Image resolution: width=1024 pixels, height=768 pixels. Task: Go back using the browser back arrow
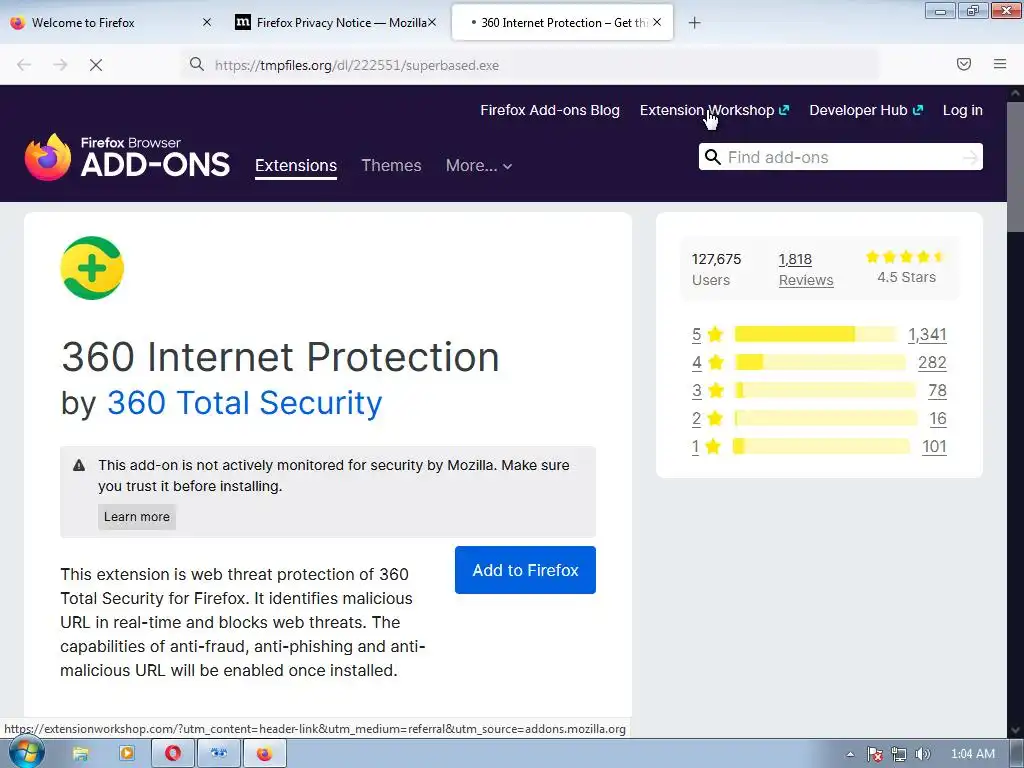(24, 65)
